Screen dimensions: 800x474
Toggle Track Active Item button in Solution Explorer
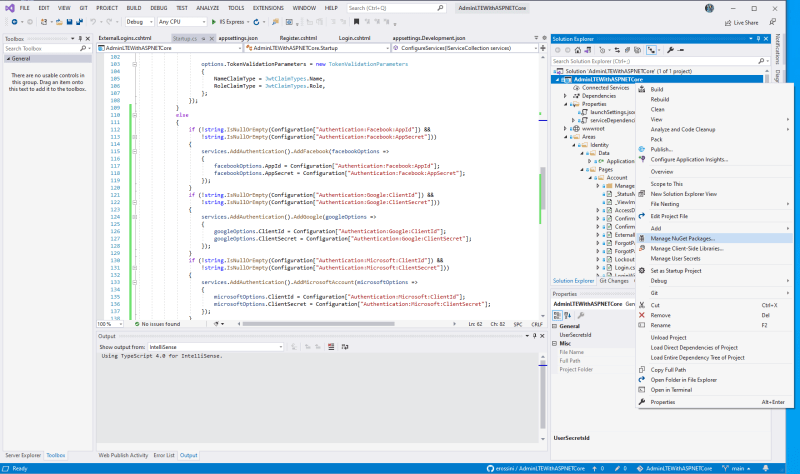tap(652, 50)
